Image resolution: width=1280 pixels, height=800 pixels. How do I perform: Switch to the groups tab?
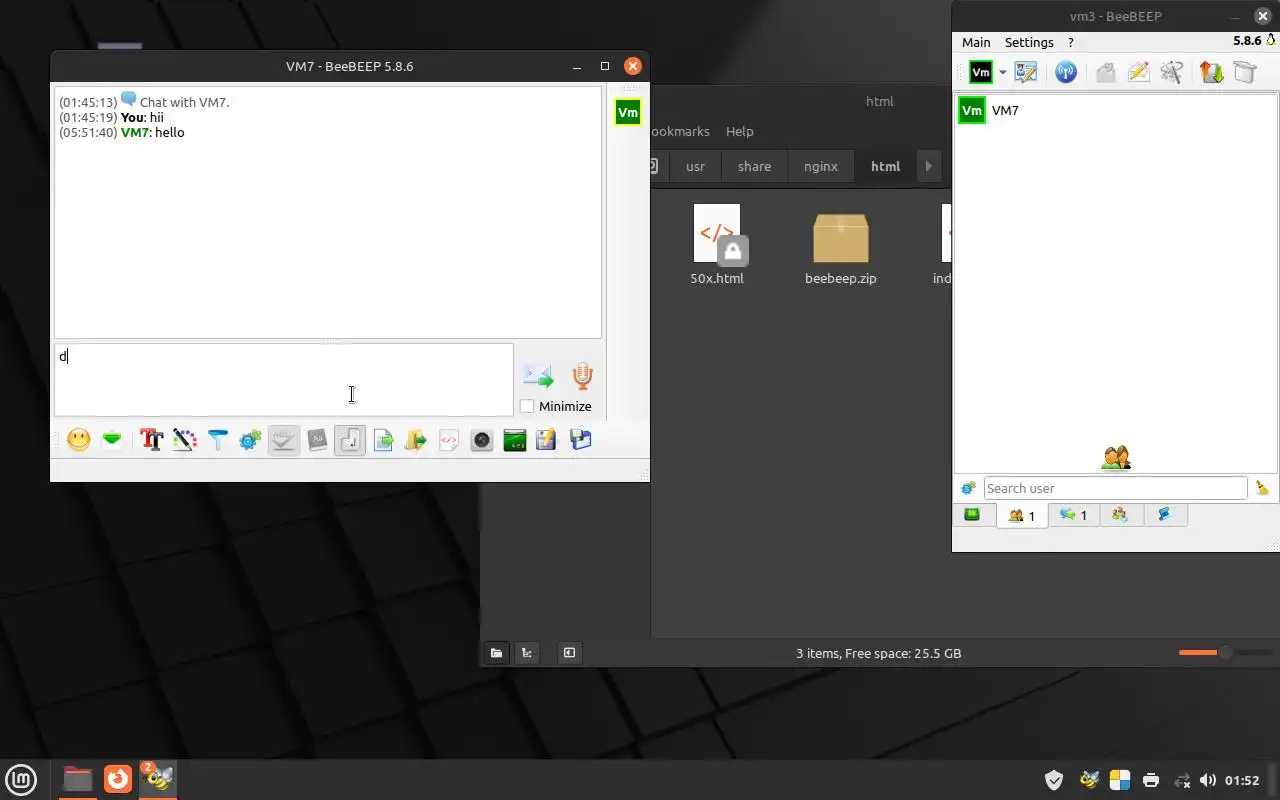pyautogui.click(x=1120, y=515)
